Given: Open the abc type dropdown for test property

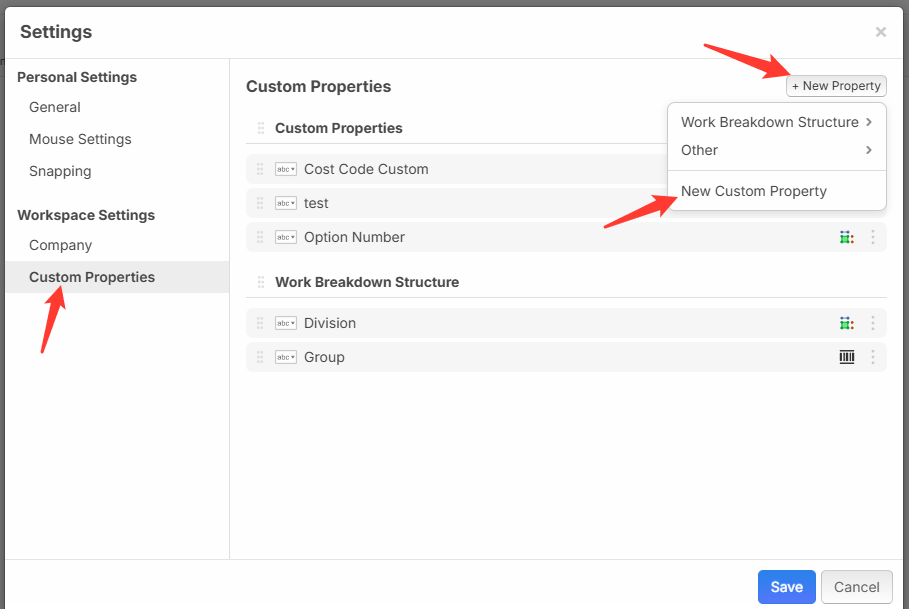Looking at the screenshot, I should pyautogui.click(x=286, y=203).
